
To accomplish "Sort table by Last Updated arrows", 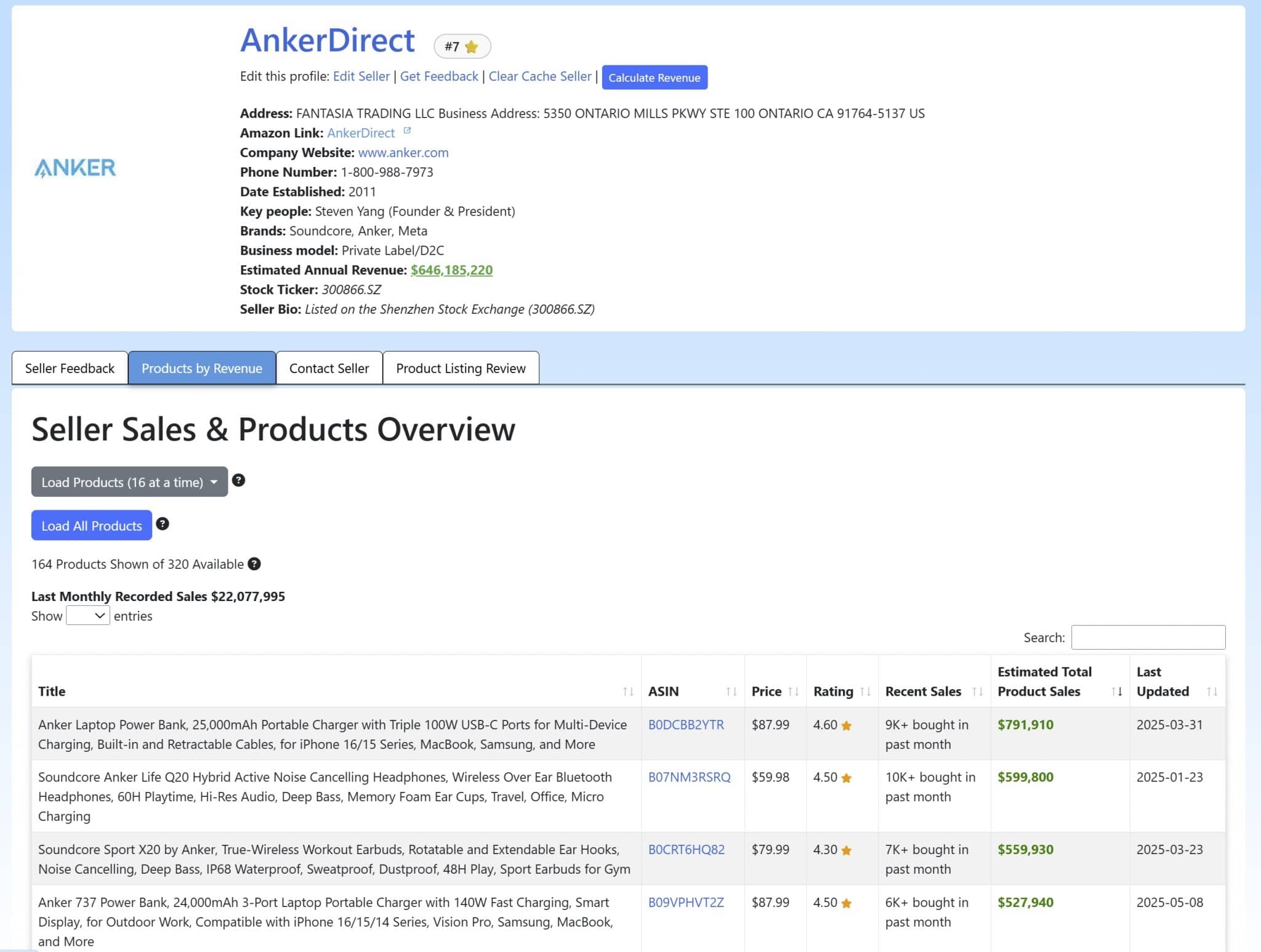I will 1212,692.
